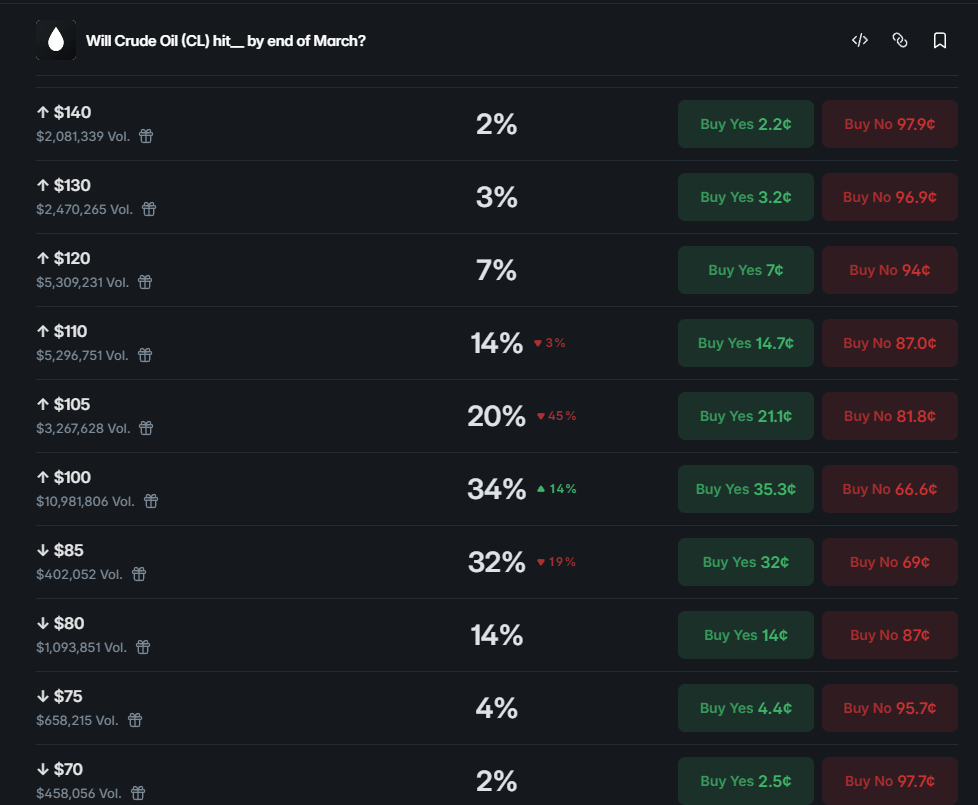
Task: Click rewards gift icon for $70 row
Action: [x=138, y=793]
